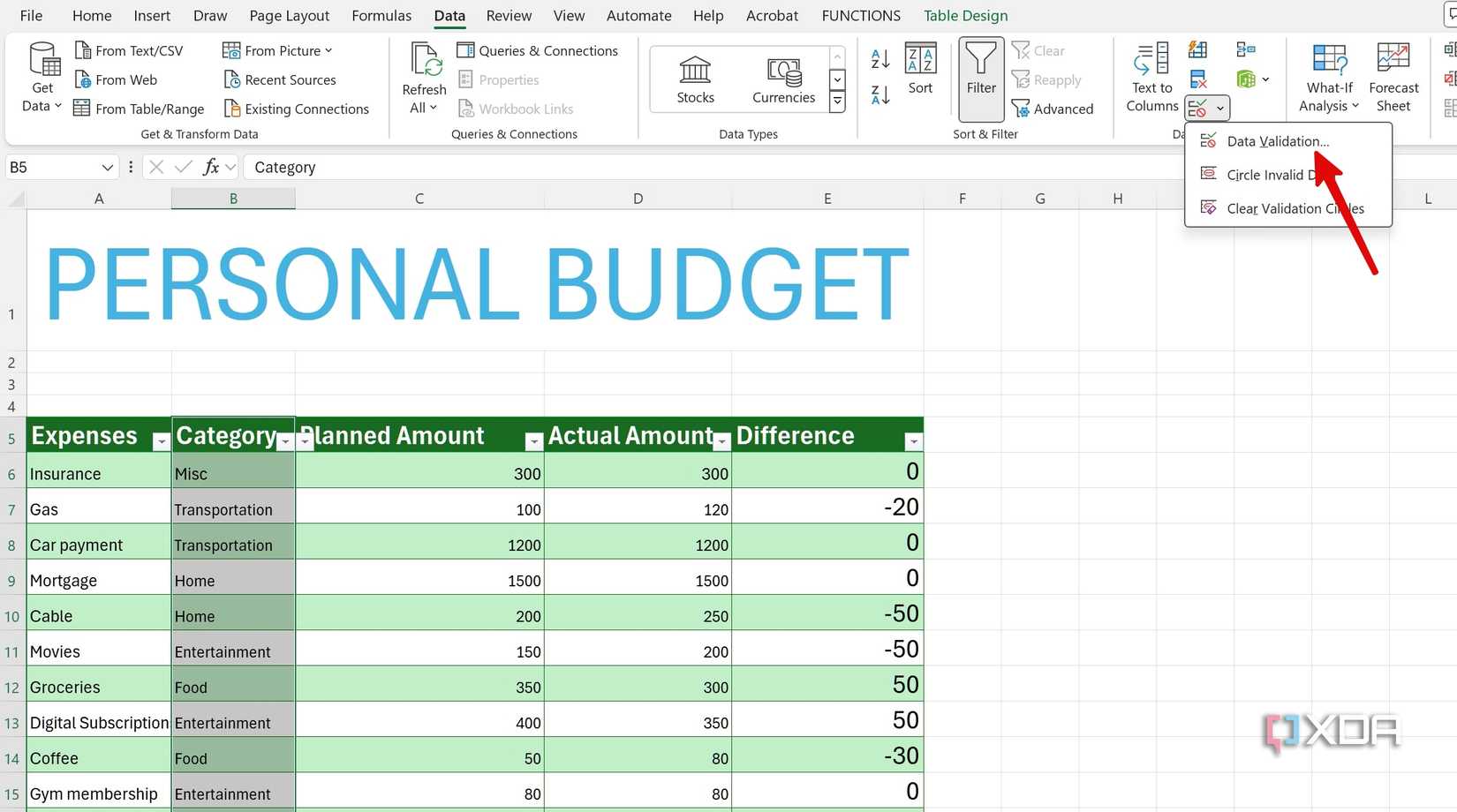Open the Expenses column filter dropdown
The width and height of the screenshot is (1457, 812).
(x=161, y=442)
